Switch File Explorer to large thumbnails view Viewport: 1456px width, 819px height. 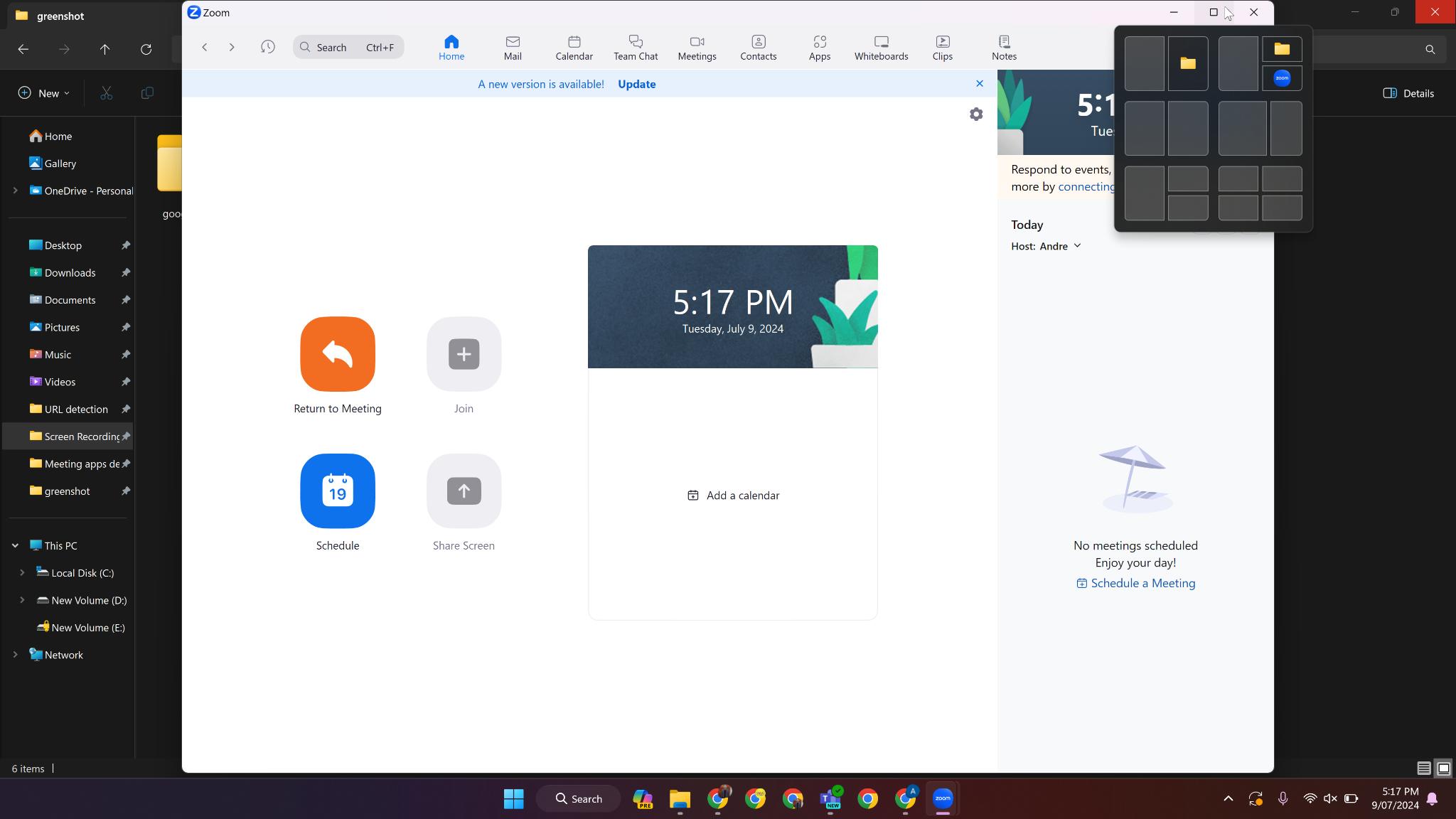coord(1443,768)
